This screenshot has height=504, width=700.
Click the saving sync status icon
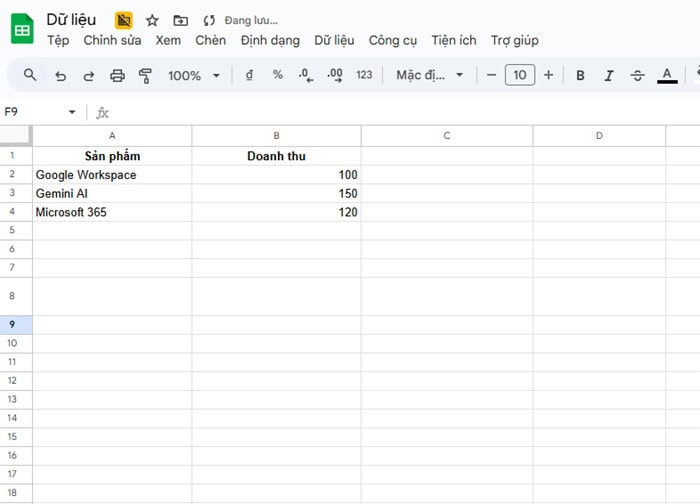(x=209, y=21)
